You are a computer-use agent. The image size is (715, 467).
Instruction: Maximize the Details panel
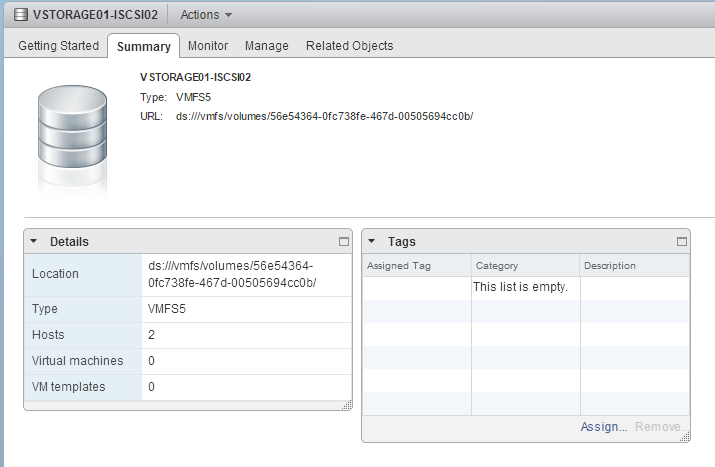pos(344,241)
